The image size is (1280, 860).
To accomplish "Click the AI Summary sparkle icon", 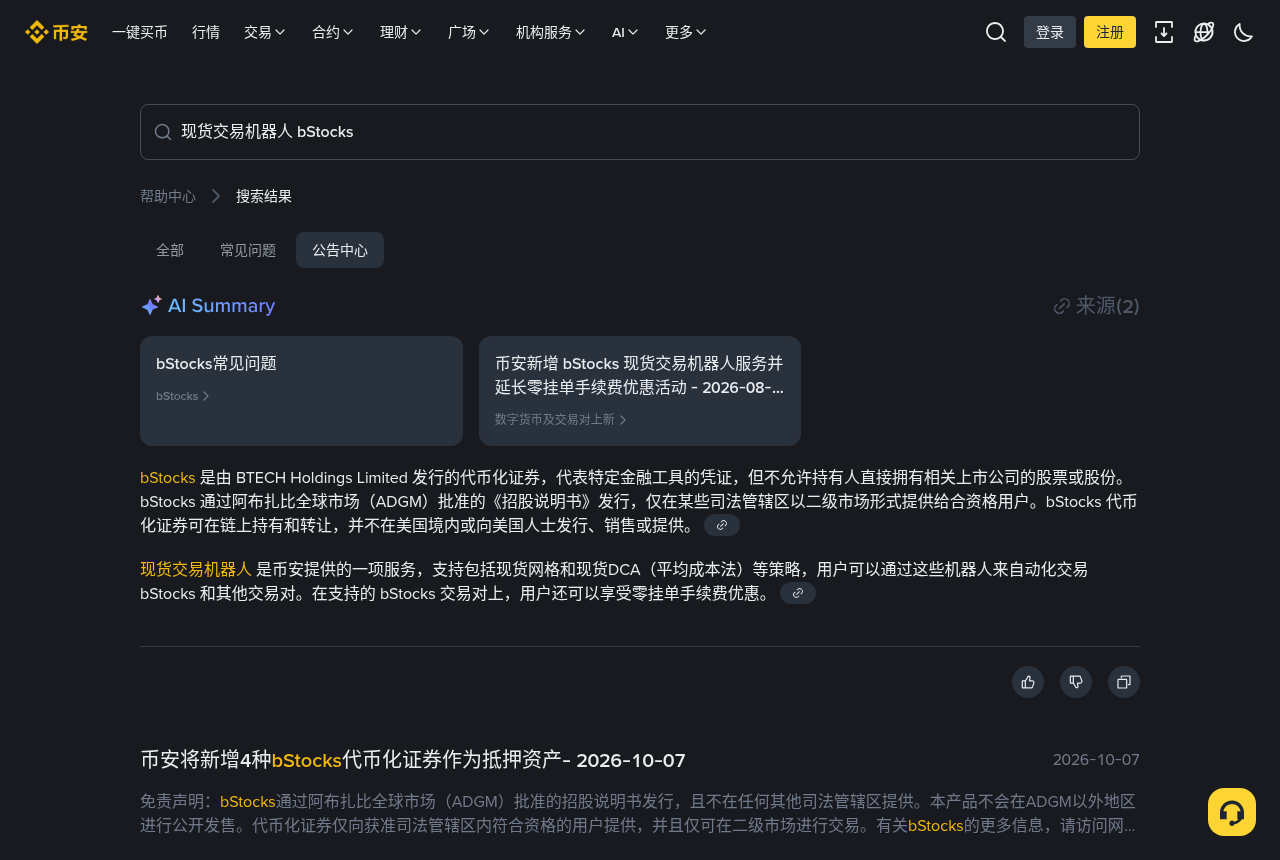I will pos(151,306).
